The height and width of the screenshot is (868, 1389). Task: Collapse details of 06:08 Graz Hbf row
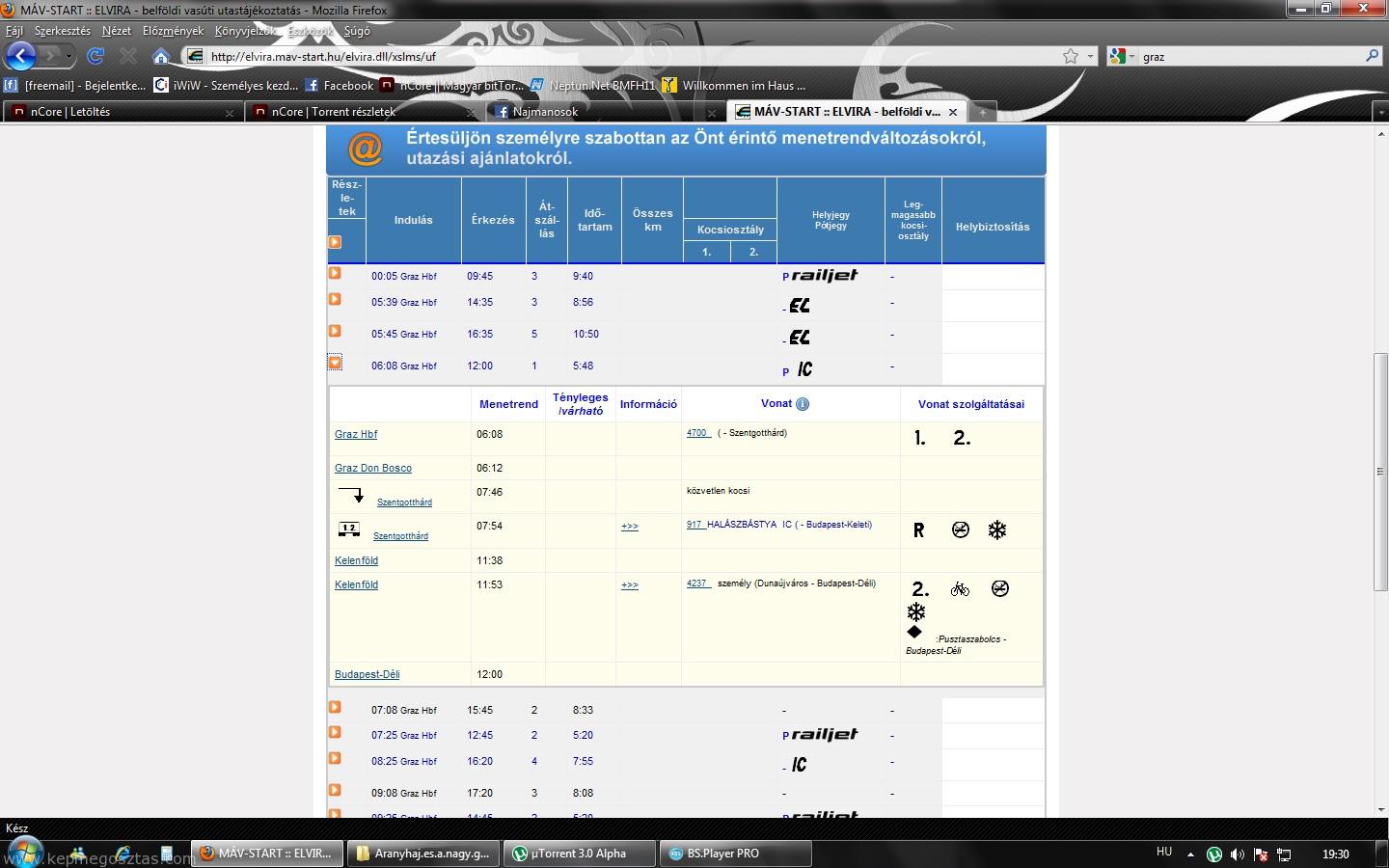tap(335, 363)
